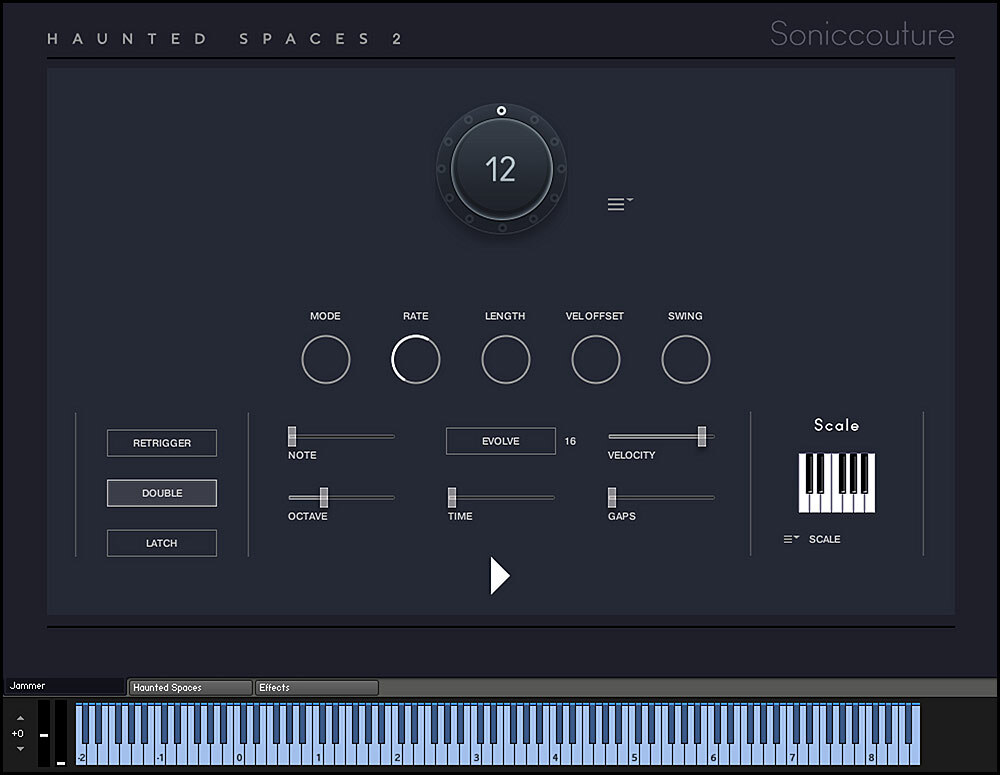Switch to the Haunted Spaces tab
Image resolution: width=1000 pixels, height=775 pixels.
(x=190, y=688)
